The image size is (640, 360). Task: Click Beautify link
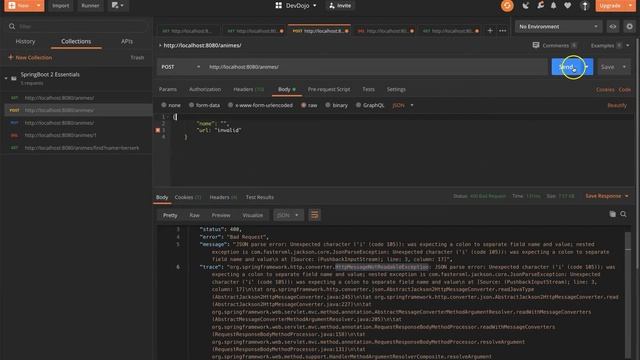(x=617, y=105)
